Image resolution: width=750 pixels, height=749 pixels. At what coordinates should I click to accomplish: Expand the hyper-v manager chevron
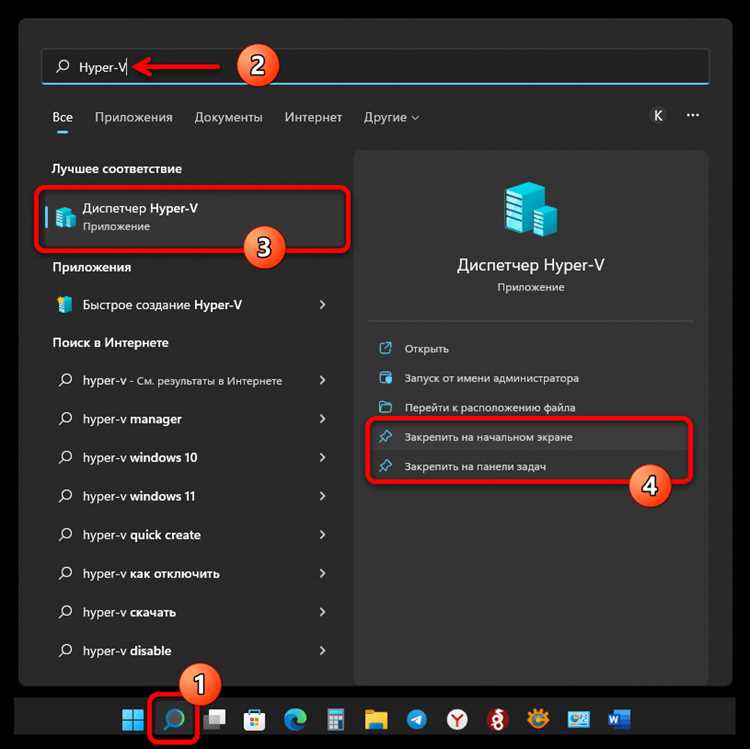(x=322, y=419)
